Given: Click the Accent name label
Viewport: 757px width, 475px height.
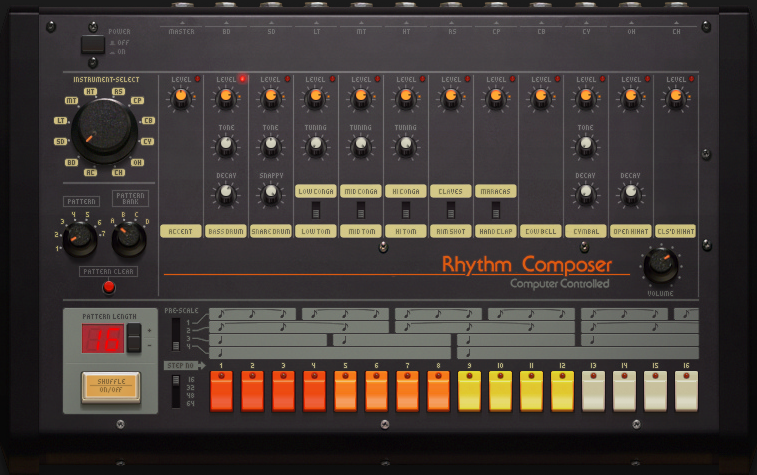Looking at the screenshot, I should 181,231.
